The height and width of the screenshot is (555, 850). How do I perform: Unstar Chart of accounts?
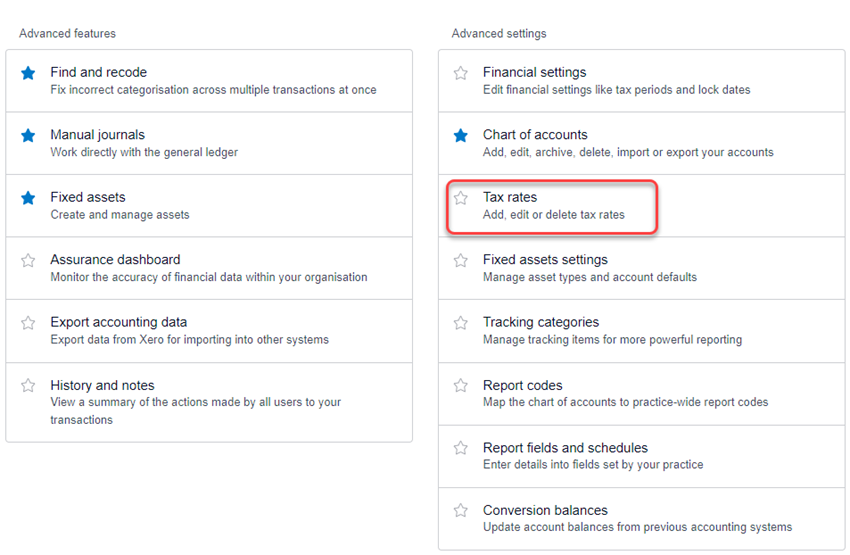pos(461,135)
